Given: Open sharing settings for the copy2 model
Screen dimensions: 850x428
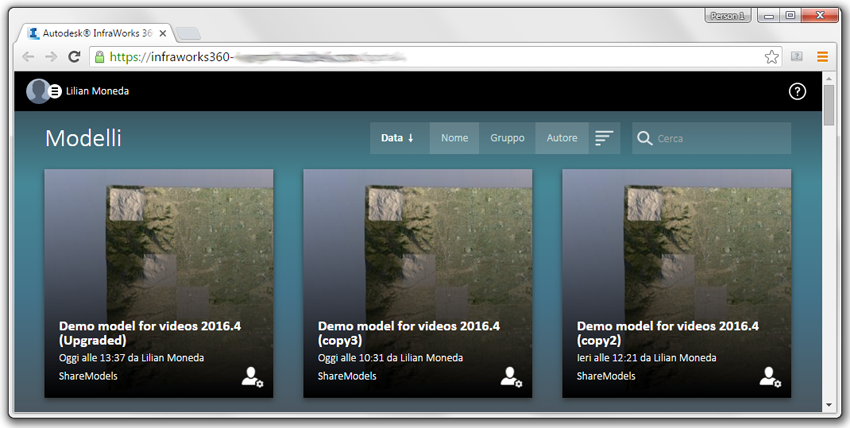Looking at the screenshot, I should point(770,377).
